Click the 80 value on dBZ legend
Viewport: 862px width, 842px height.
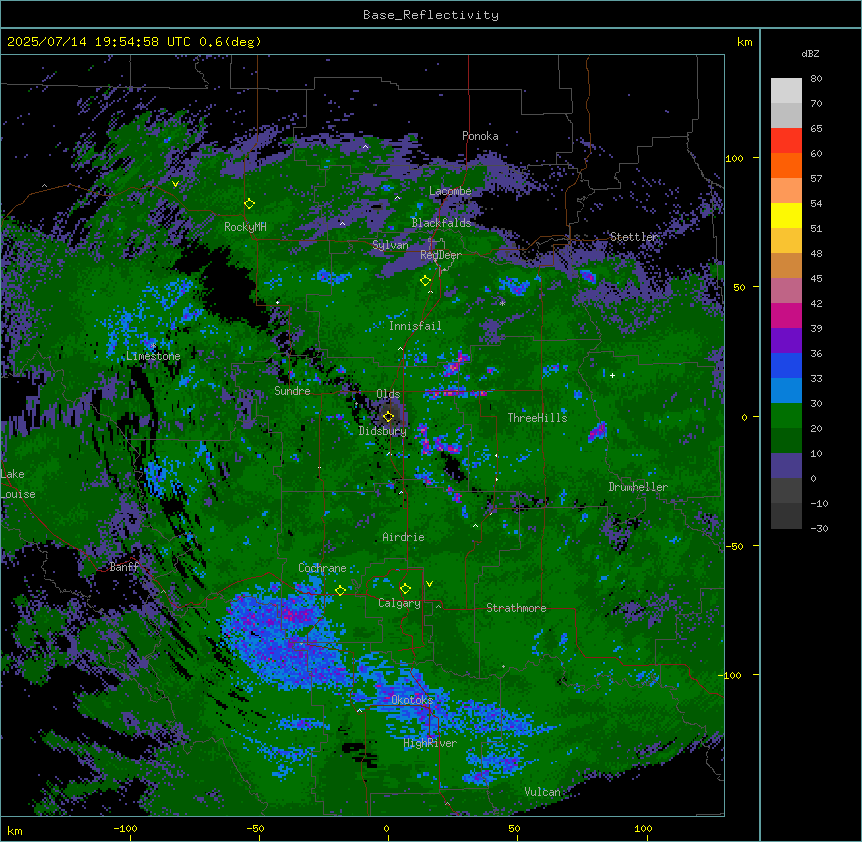click(x=816, y=79)
